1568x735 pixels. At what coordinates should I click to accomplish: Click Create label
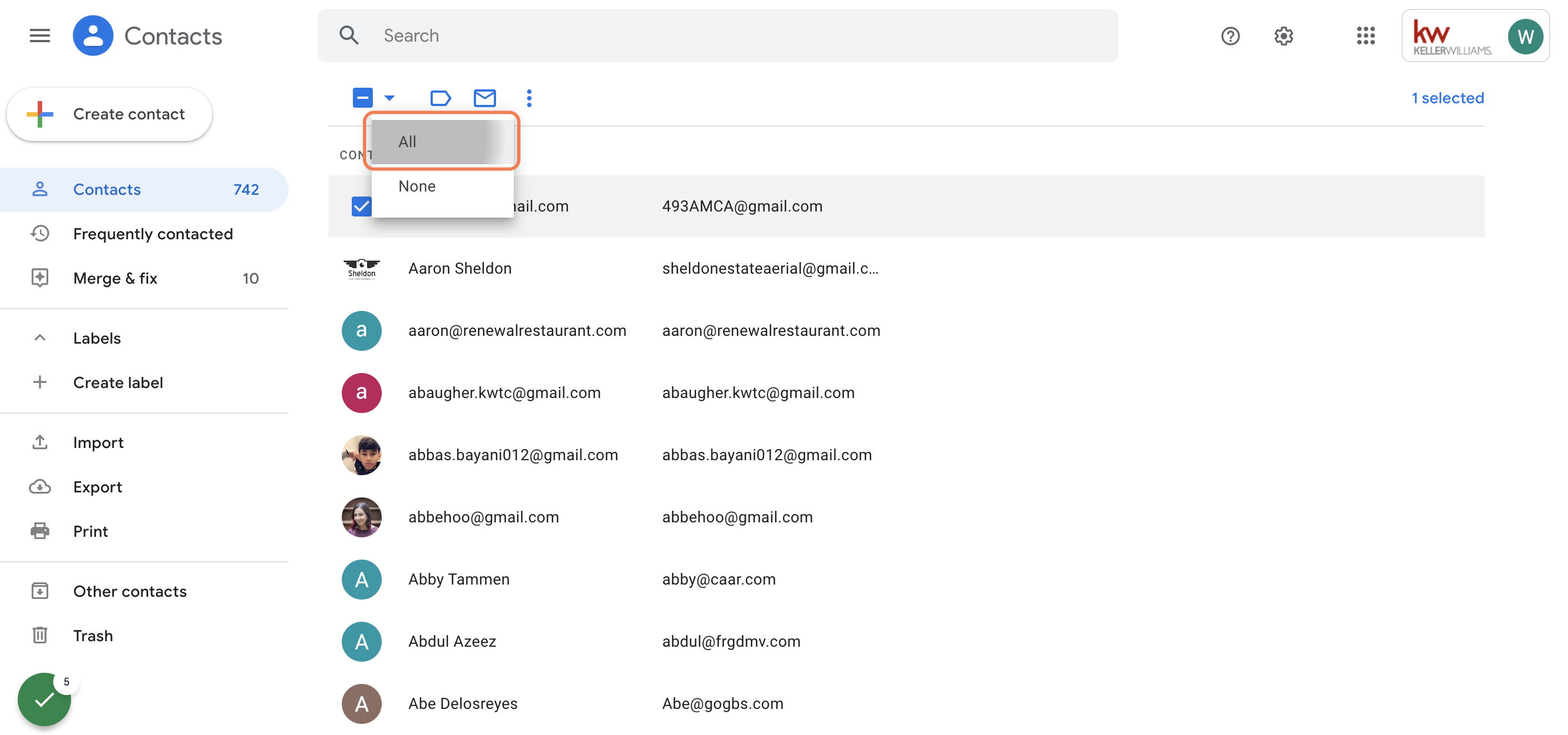coord(144,382)
